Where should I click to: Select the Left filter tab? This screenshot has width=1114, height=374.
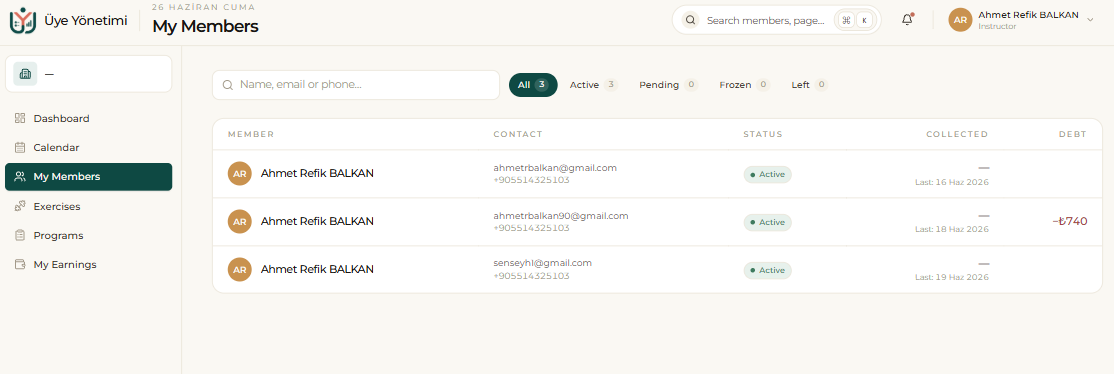pos(809,85)
